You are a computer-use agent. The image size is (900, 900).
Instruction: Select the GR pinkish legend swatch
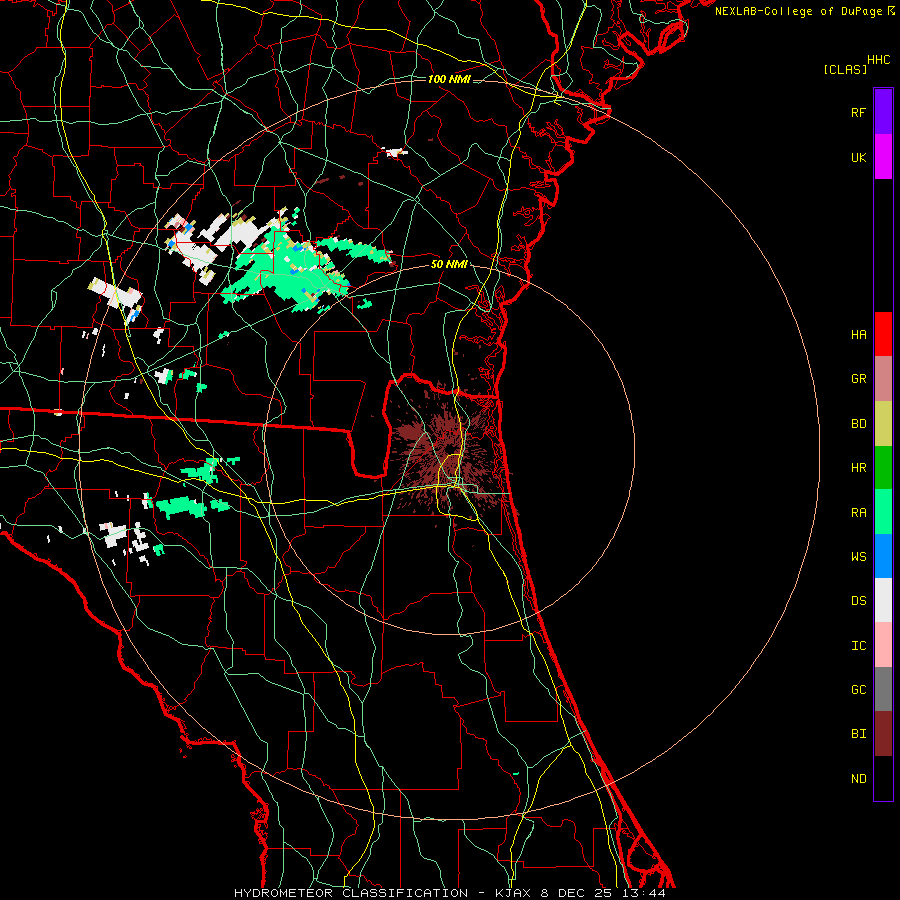point(883,379)
